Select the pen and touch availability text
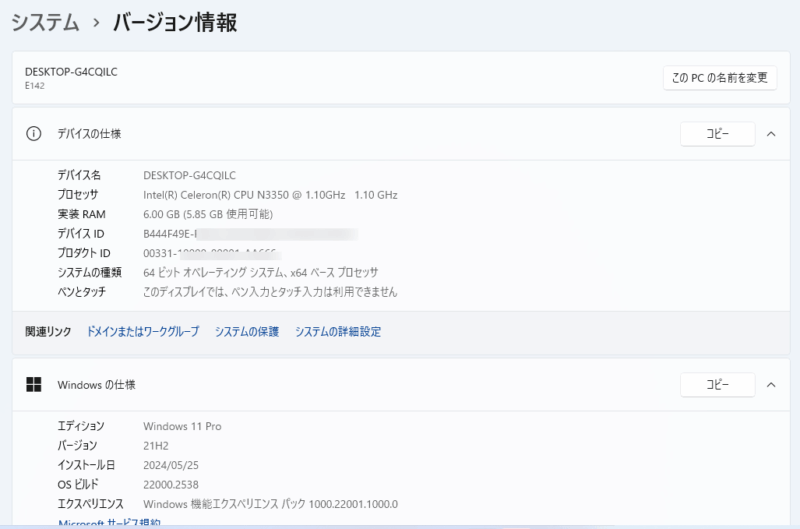Screen dimensions: 800x529 tap(270, 292)
